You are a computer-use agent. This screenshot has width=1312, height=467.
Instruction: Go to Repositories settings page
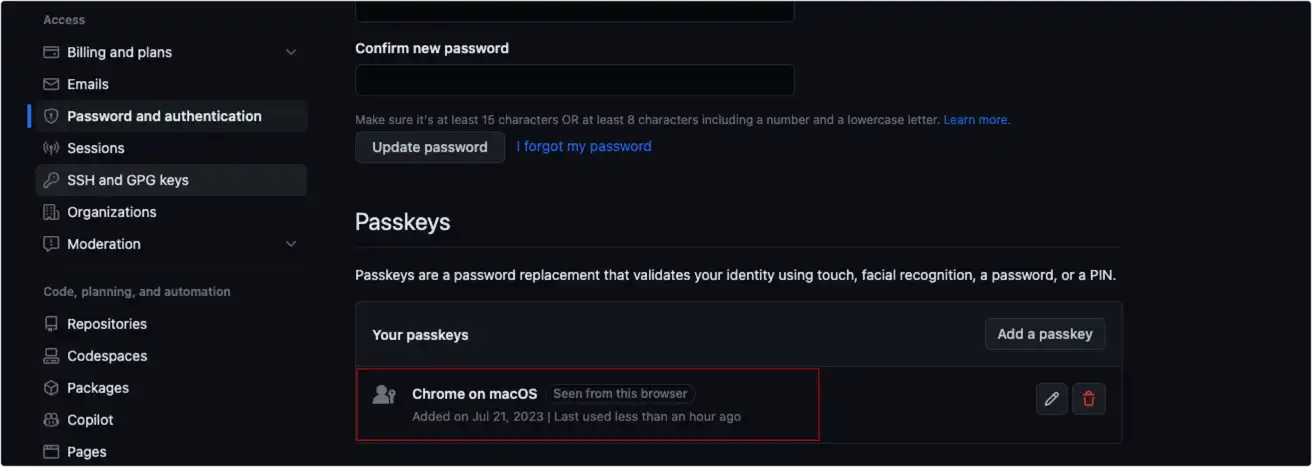107,324
